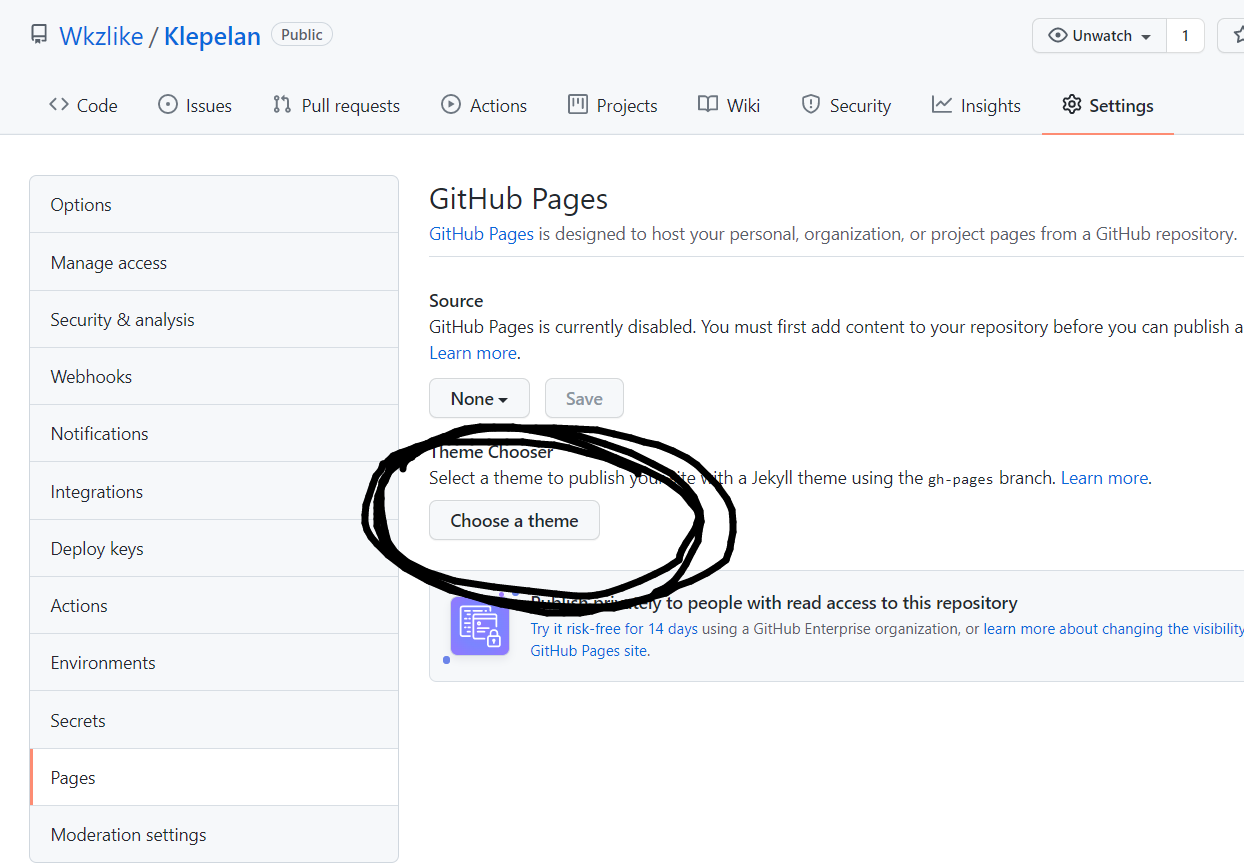The width and height of the screenshot is (1244, 866).
Task: Click the GitHub Pages heading
Action: [518, 198]
